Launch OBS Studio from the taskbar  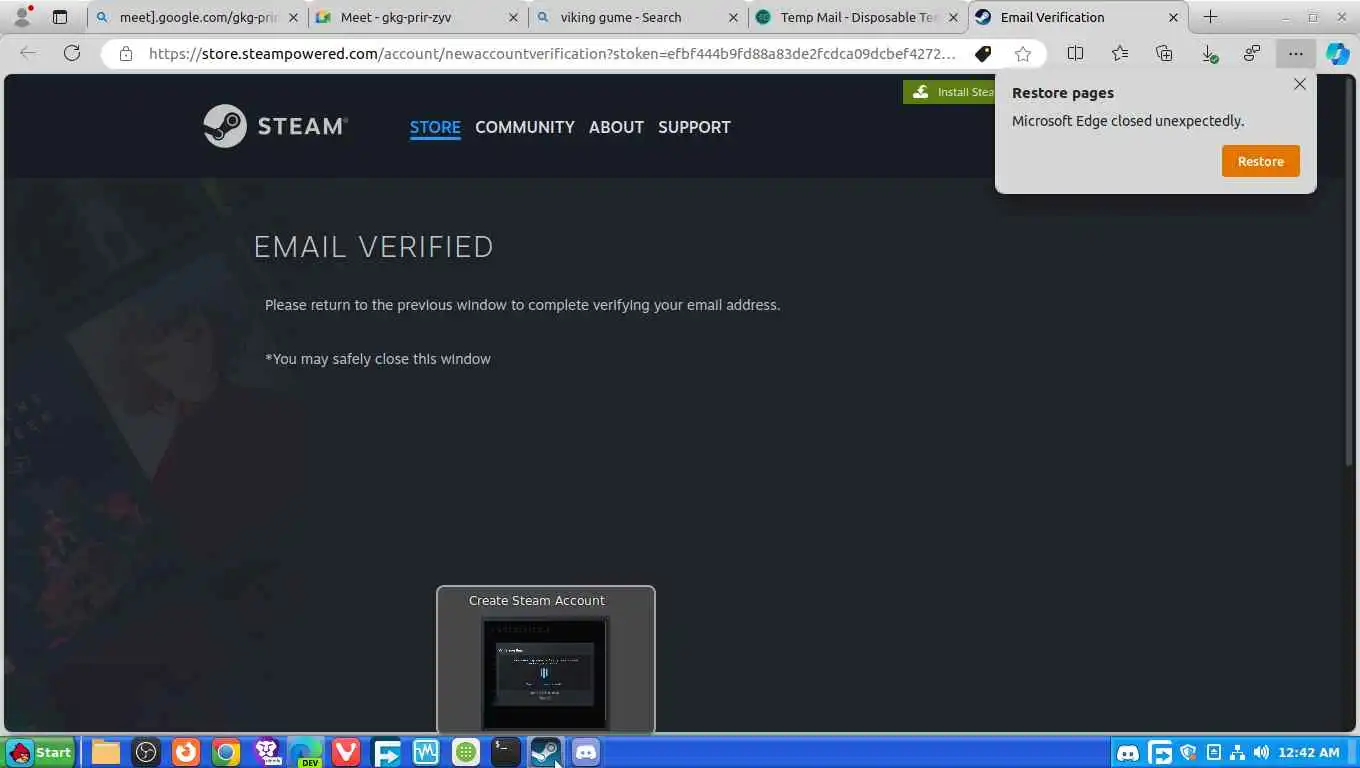[x=146, y=752]
